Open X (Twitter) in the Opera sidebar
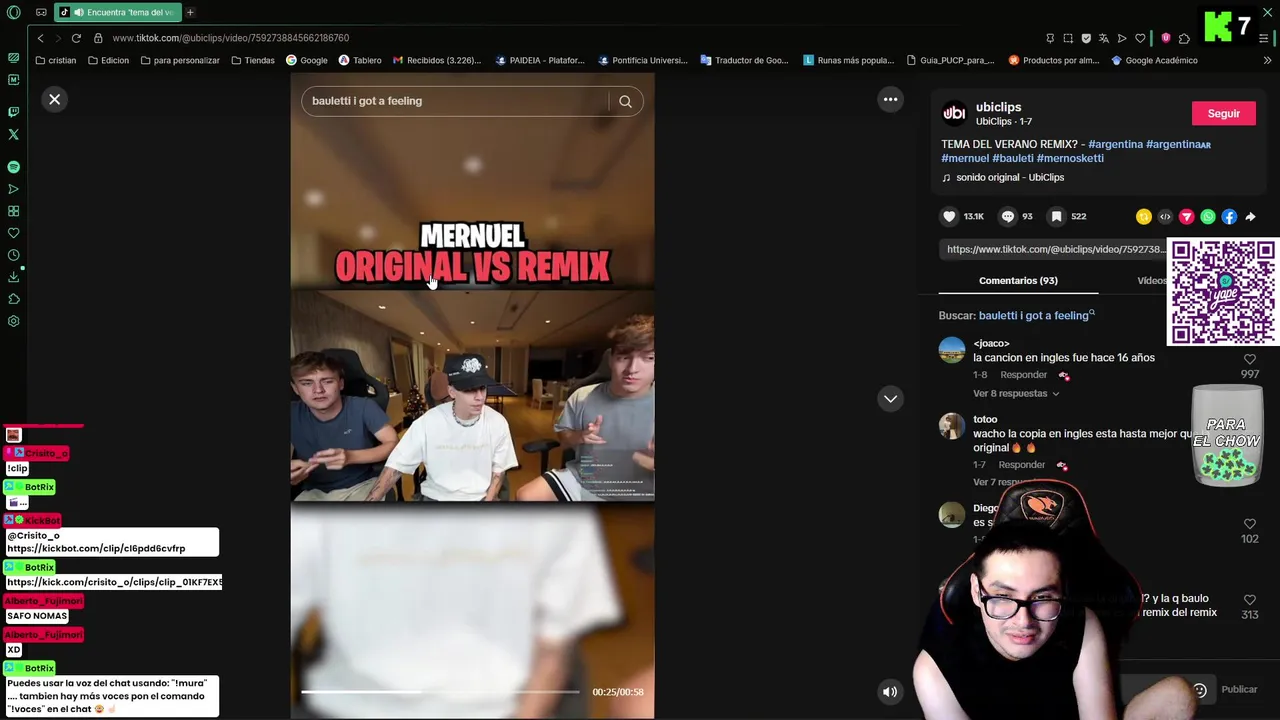Image resolution: width=1280 pixels, height=720 pixels. coord(13,134)
